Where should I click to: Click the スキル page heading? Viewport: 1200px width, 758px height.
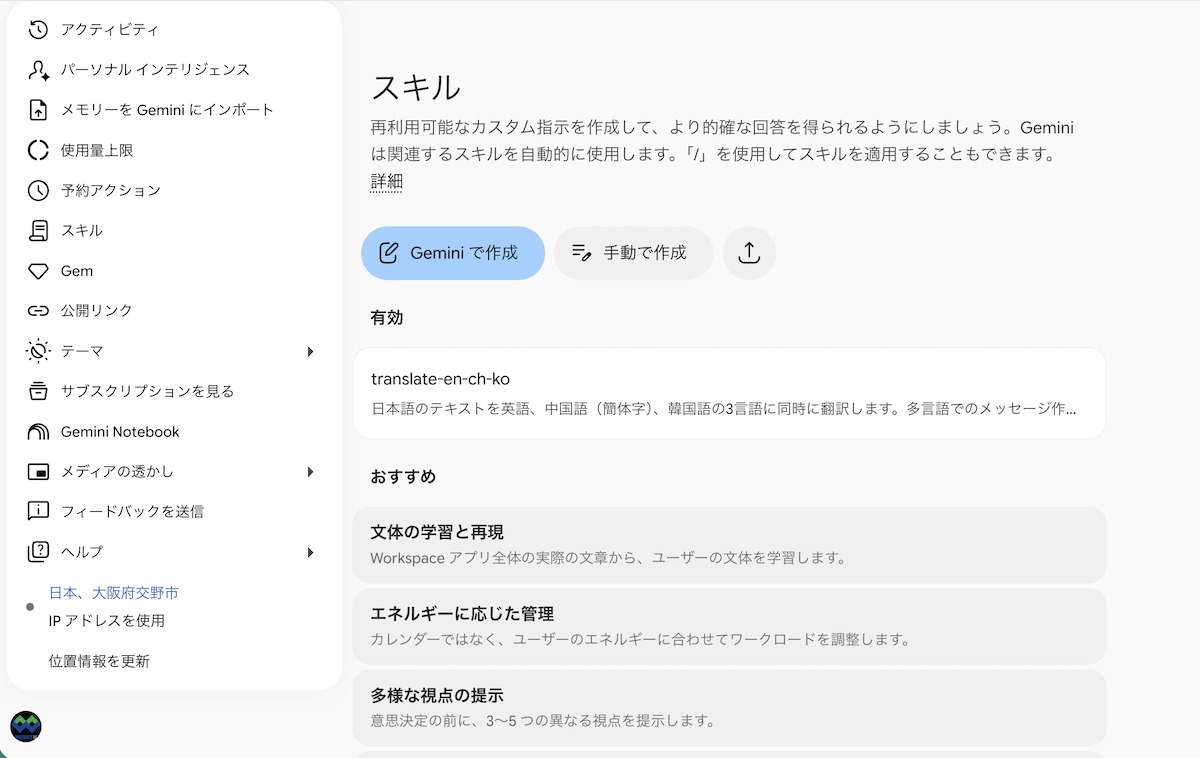(416, 87)
